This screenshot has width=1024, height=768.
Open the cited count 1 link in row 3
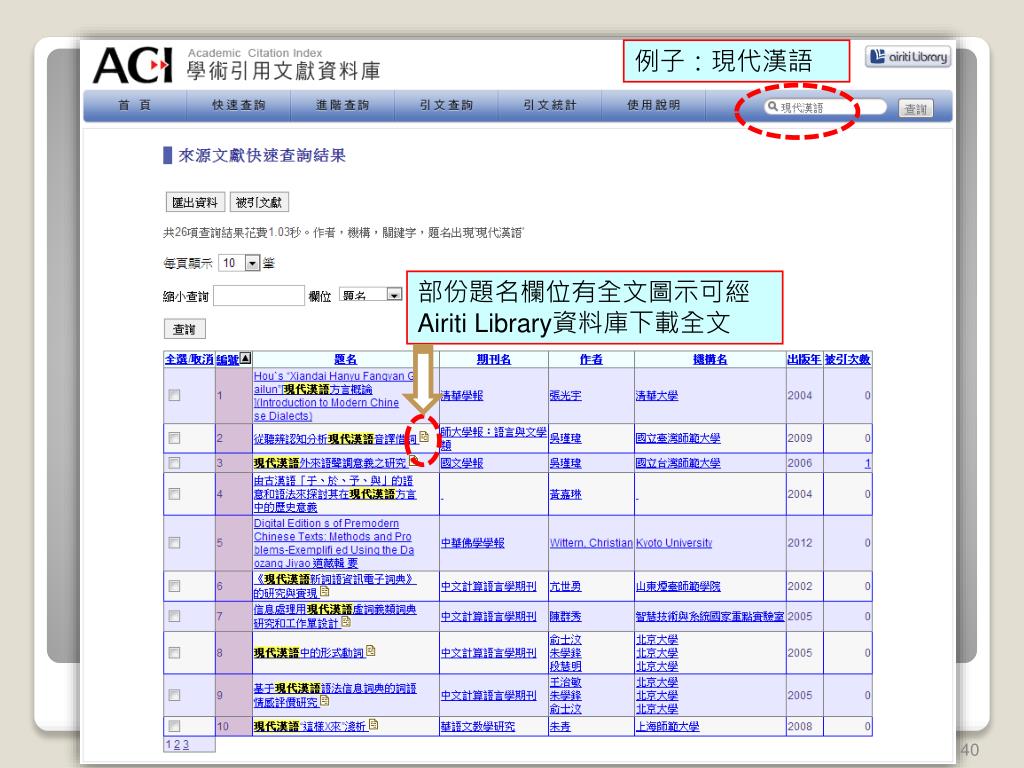(x=867, y=463)
